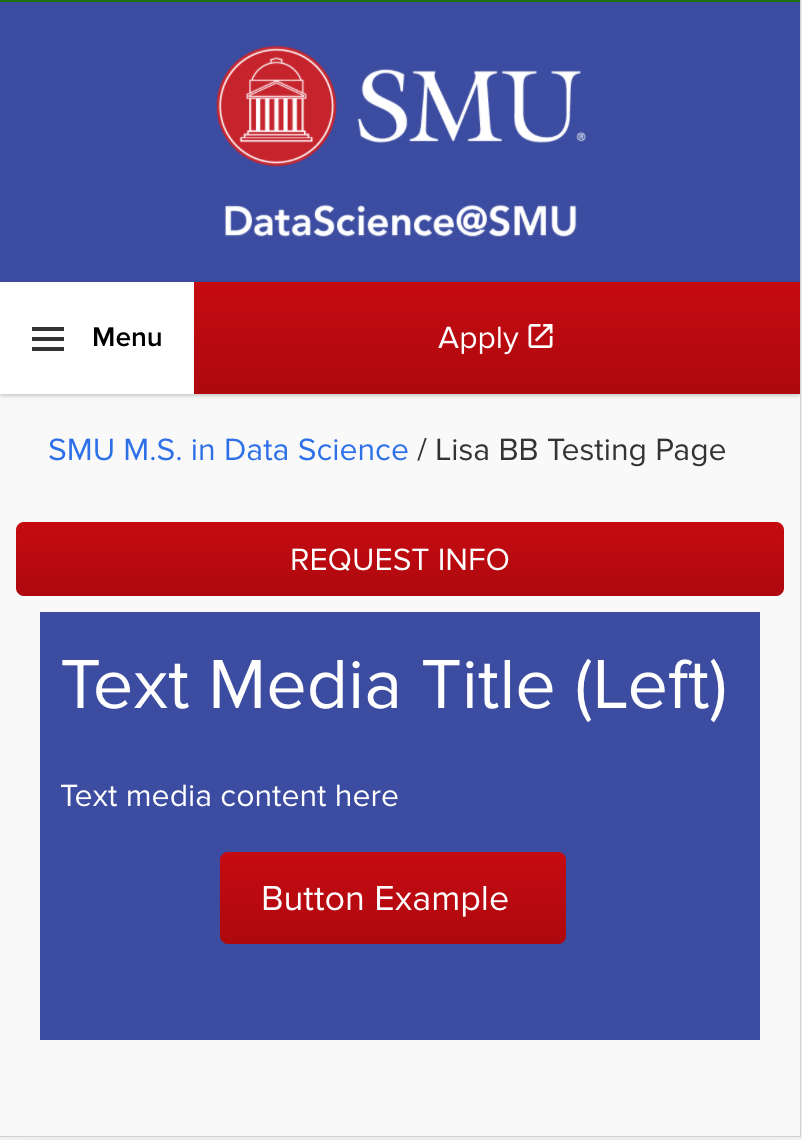
Task: Click the REQUEST INFO button
Action: [400, 559]
